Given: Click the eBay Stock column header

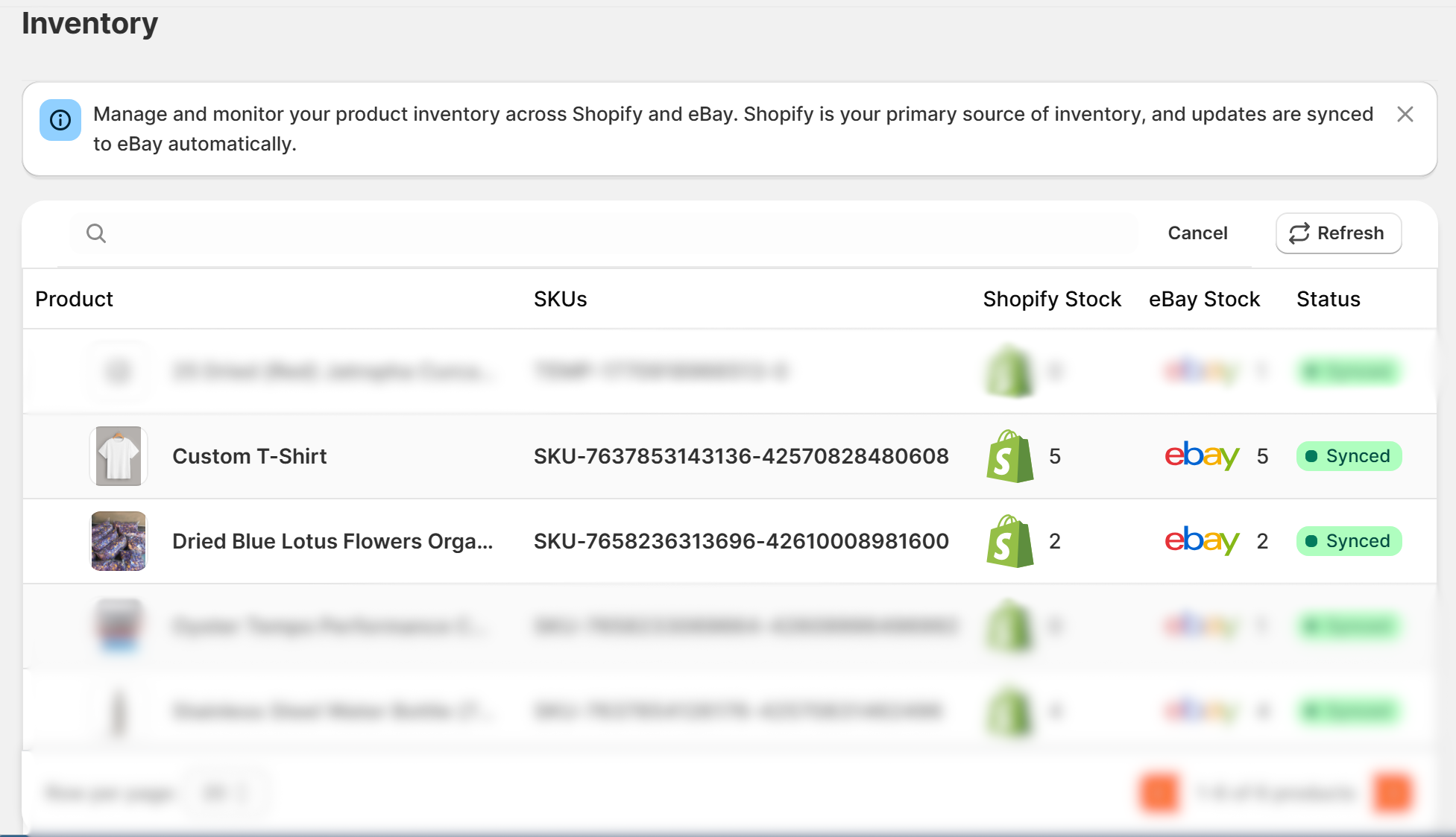Looking at the screenshot, I should click(1204, 299).
